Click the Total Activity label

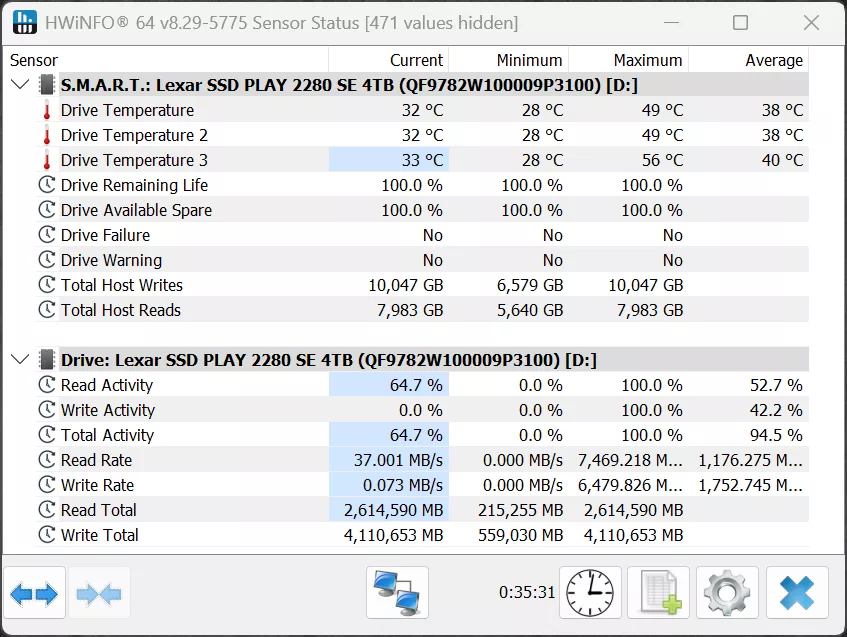click(x=107, y=435)
